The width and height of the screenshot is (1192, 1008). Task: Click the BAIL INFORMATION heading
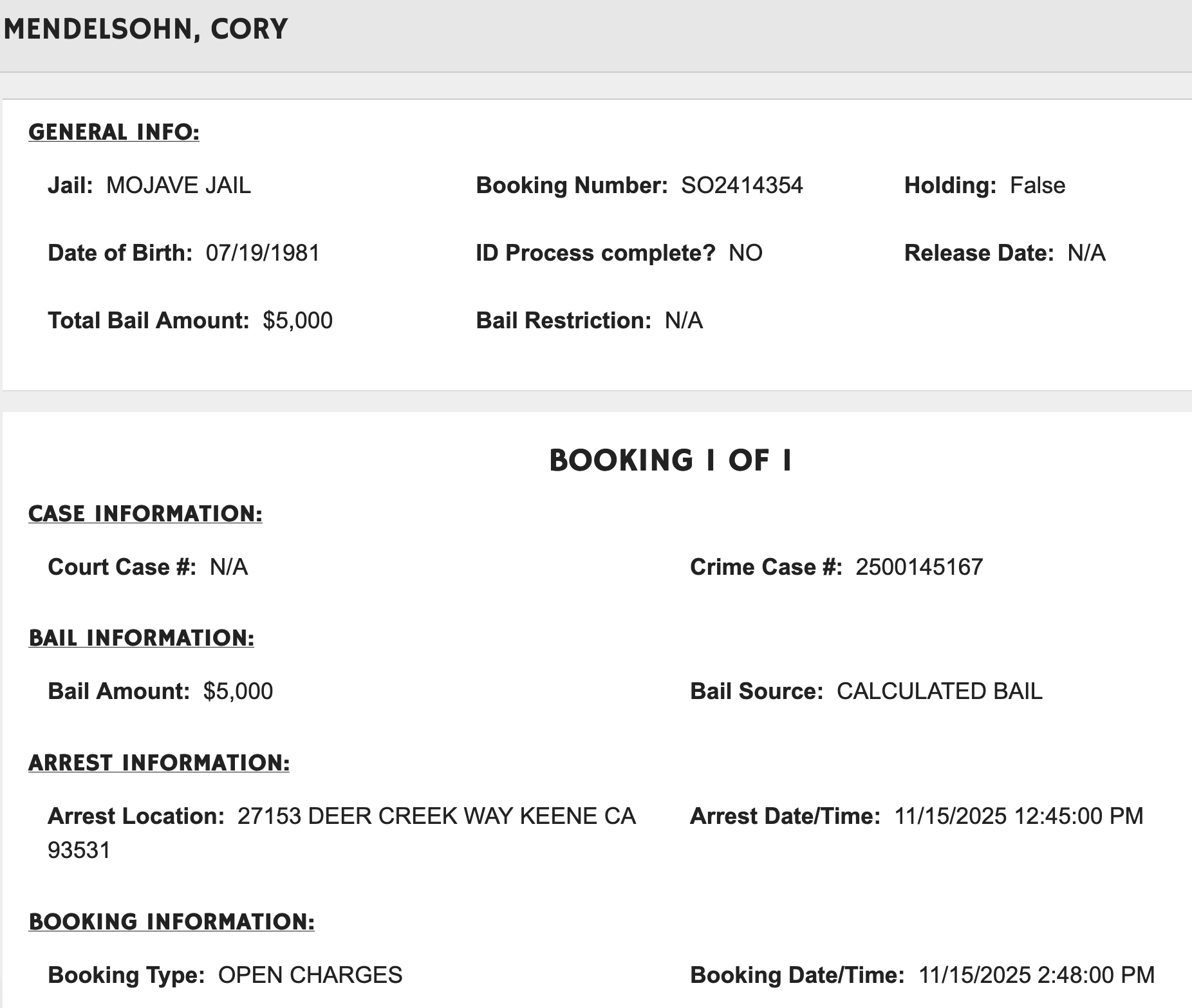pos(142,638)
